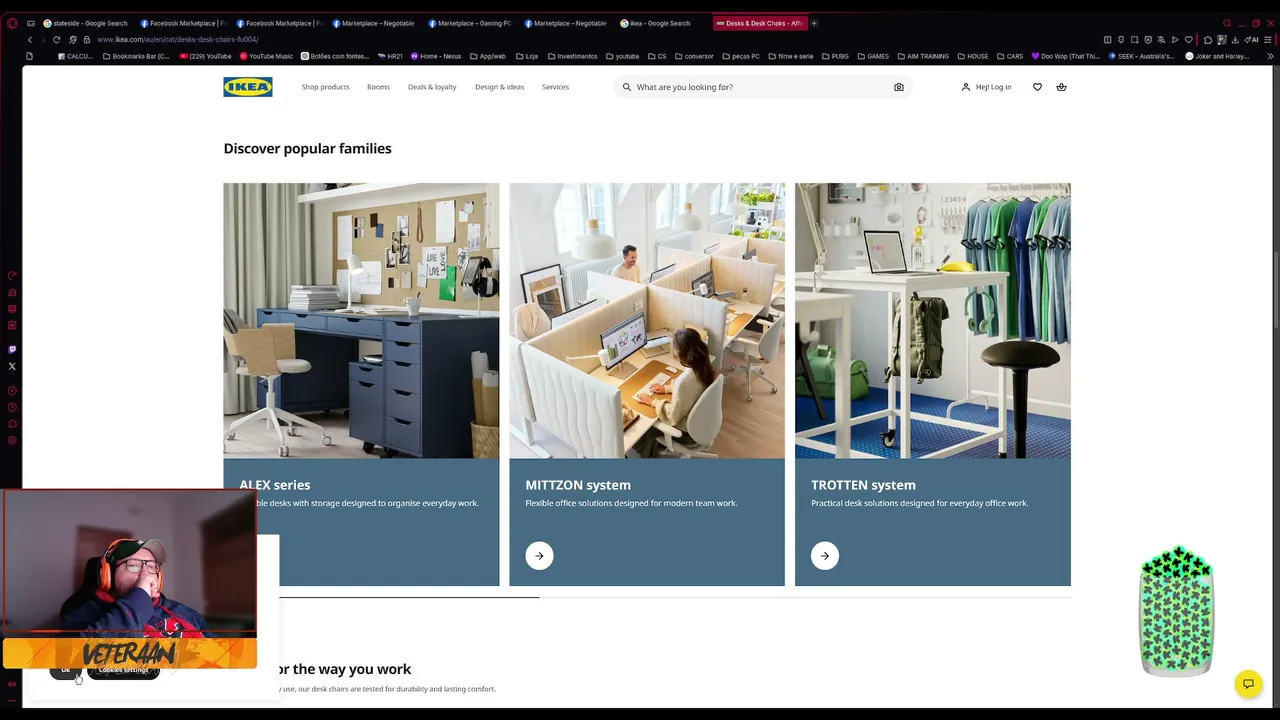Open Deals & loyalty menu
This screenshot has height=720, width=1280.
pos(432,87)
